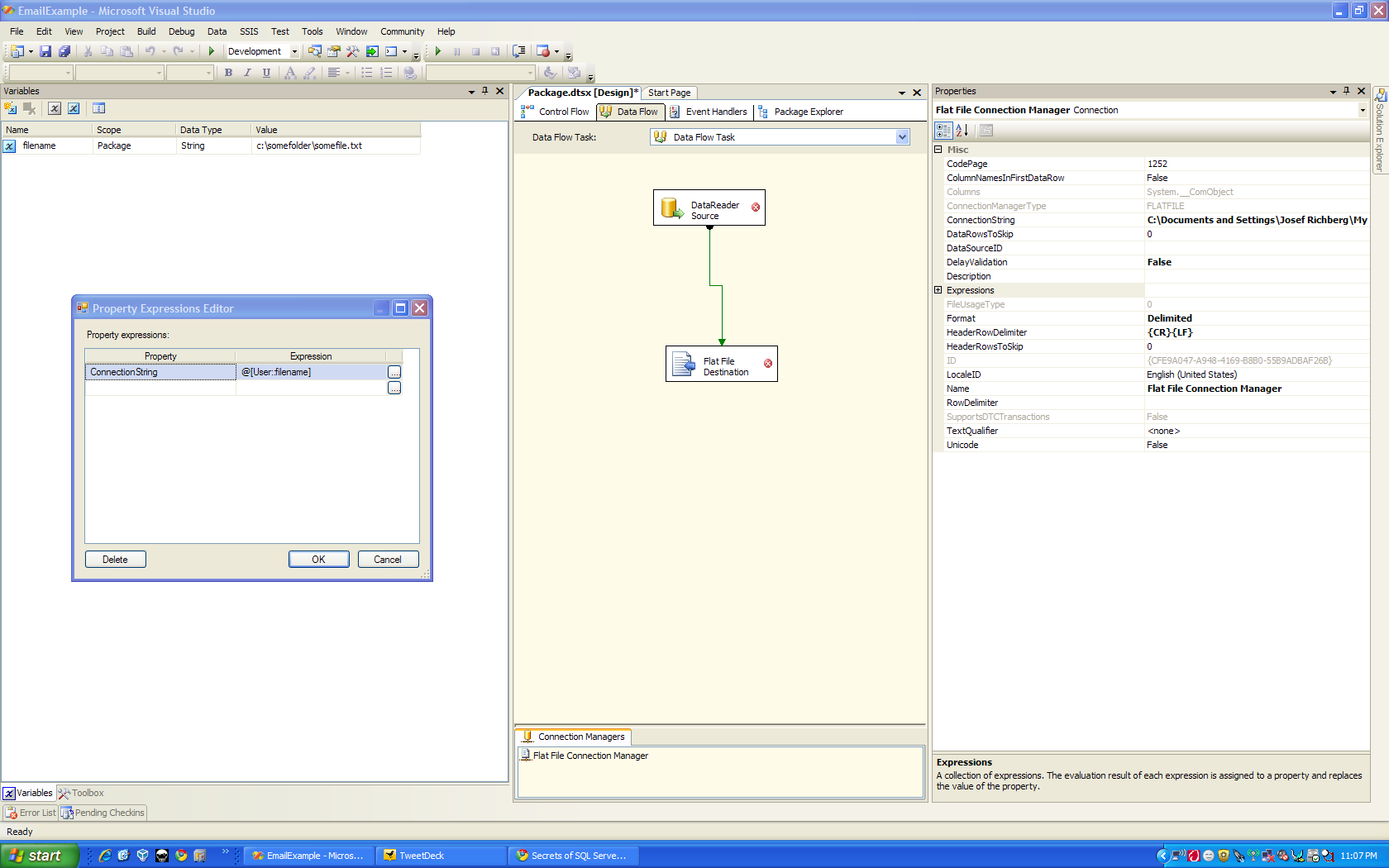
Task: Select the filename variable row name
Action: click(40, 145)
